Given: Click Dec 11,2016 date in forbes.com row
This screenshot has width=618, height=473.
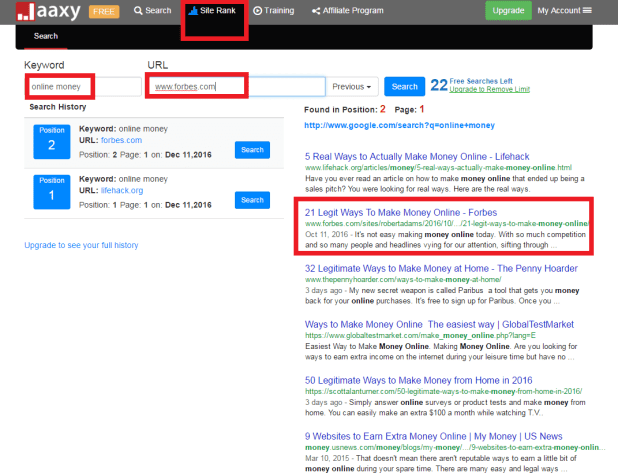Looking at the screenshot, I should 188,155.
